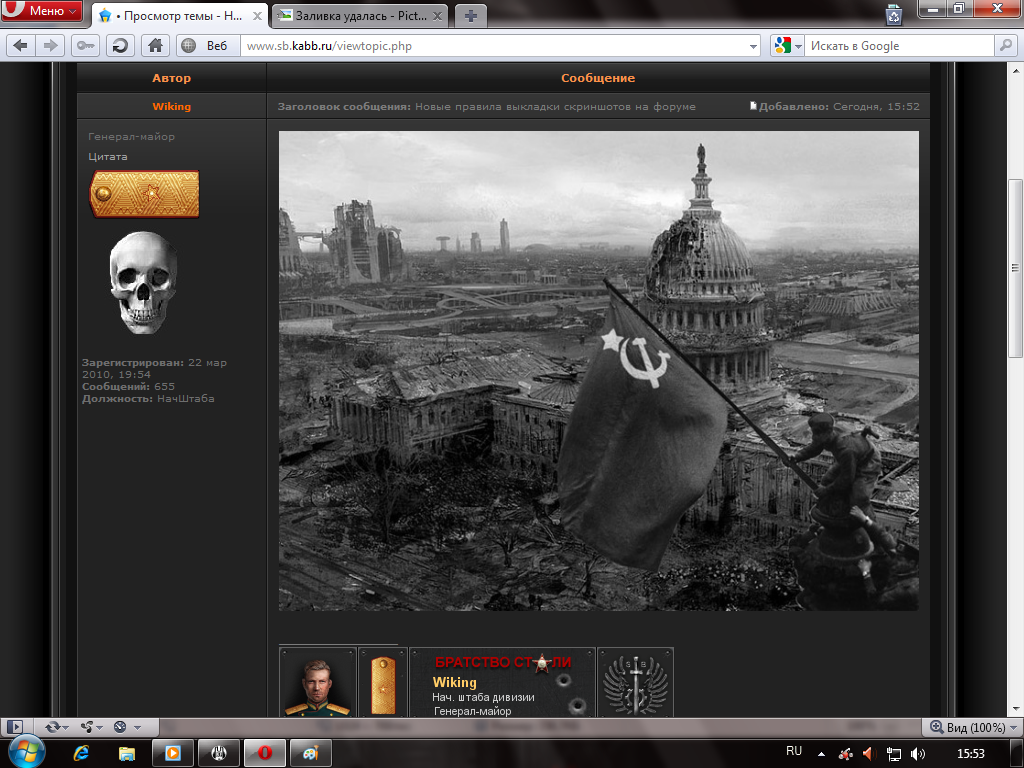Screen dimensions: 1024x768
Task: Expand the Opera Unite dropdown arrow
Action: tap(99, 728)
